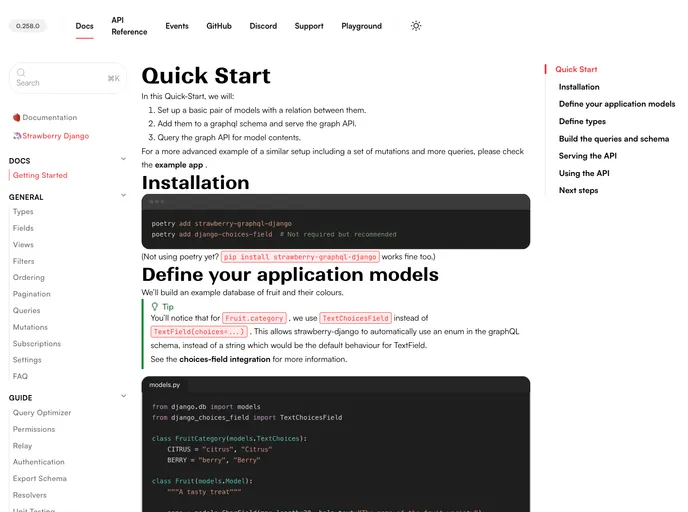Open the Authentication guide
Image resolution: width=688 pixels, height=512 pixels.
pyautogui.click(x=39, y=462)
